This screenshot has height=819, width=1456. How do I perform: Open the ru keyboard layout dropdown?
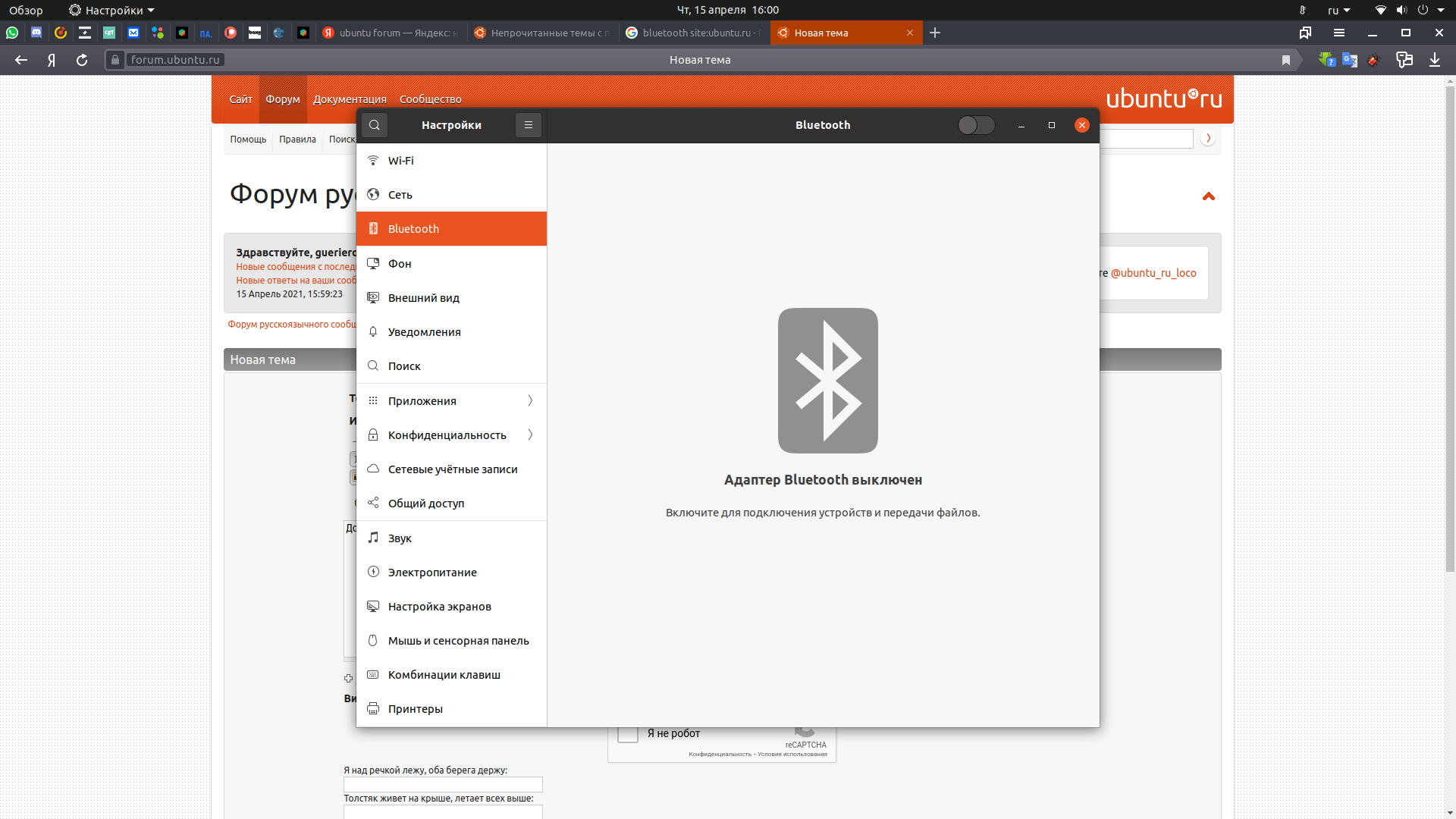coord(1338,10)
